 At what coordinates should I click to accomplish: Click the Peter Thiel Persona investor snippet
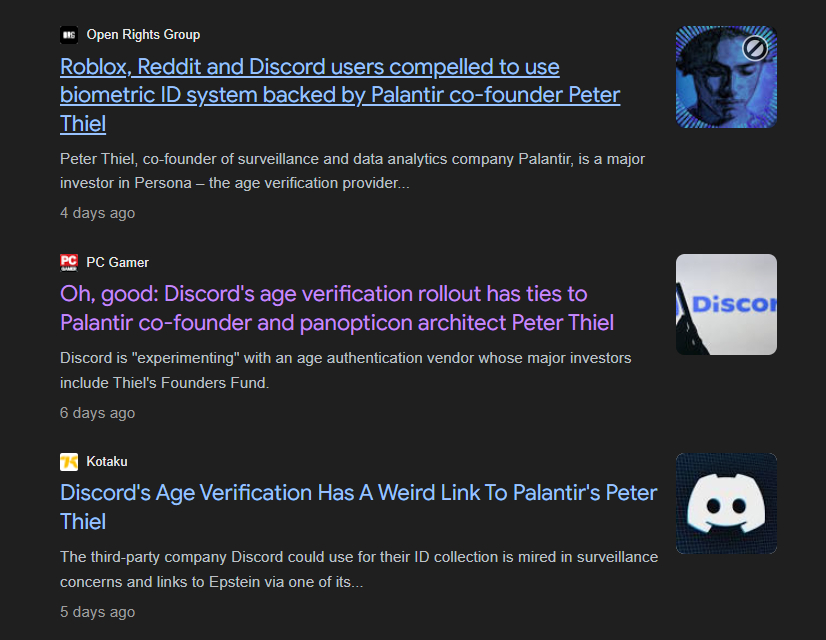tap(352, 171)
